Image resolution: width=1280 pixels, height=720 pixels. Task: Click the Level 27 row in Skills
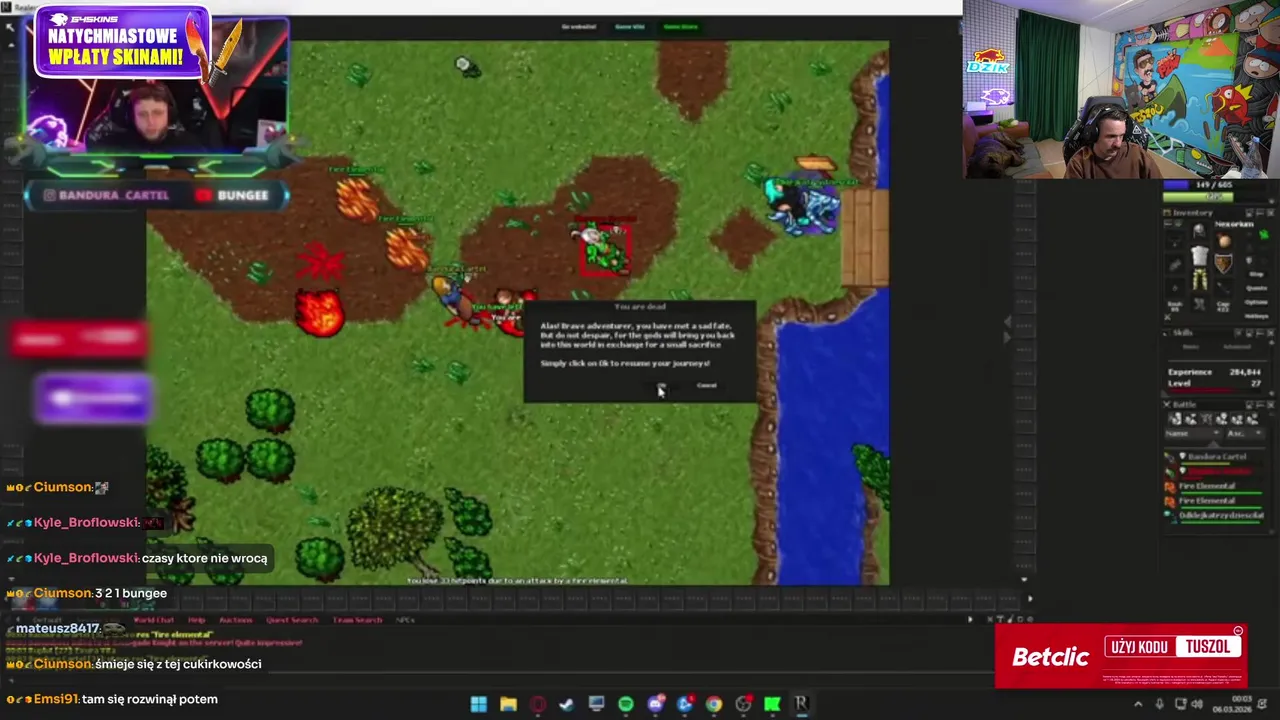[x=1215, y=383]
